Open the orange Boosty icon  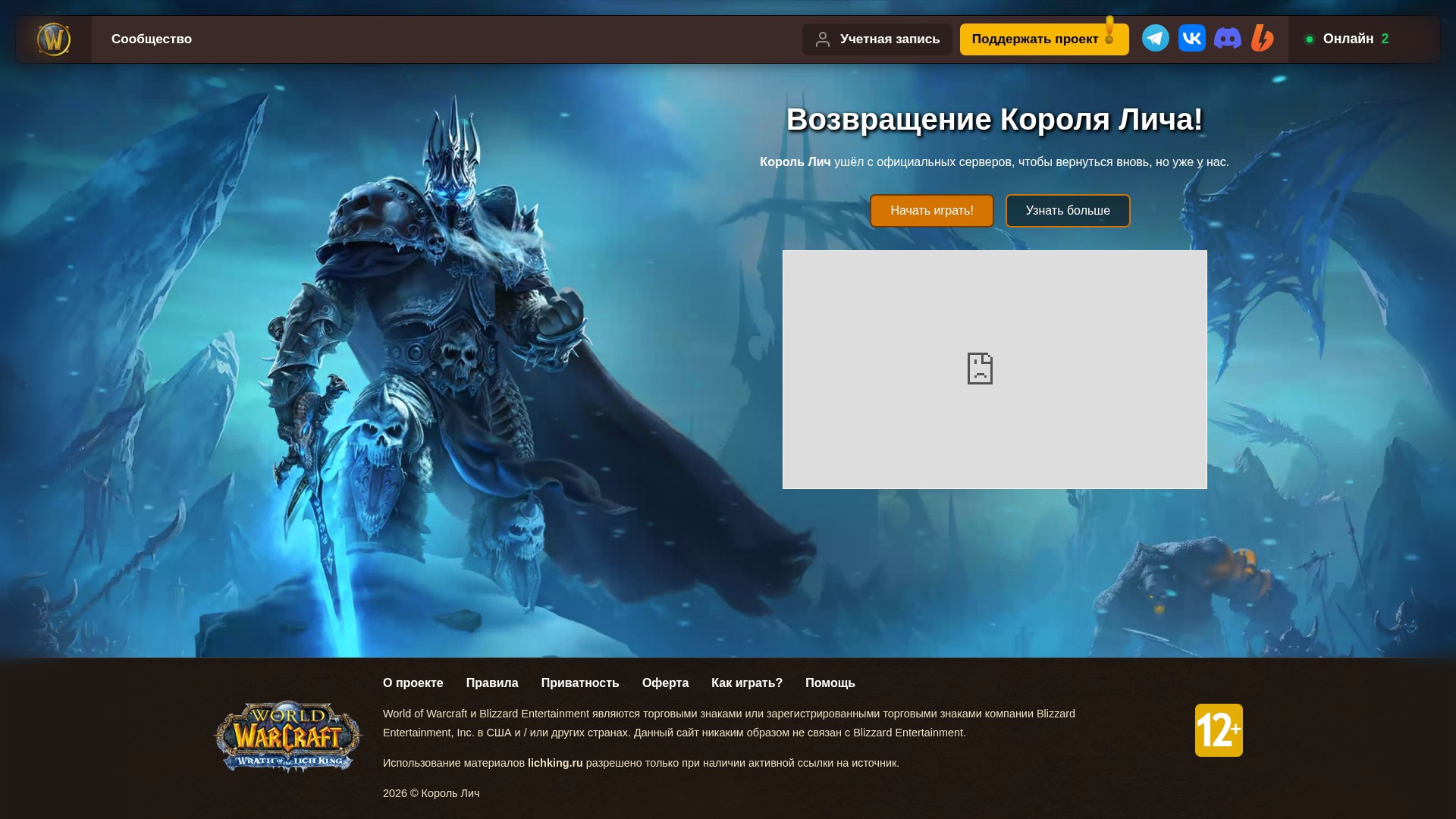(x=1263, y=38)
